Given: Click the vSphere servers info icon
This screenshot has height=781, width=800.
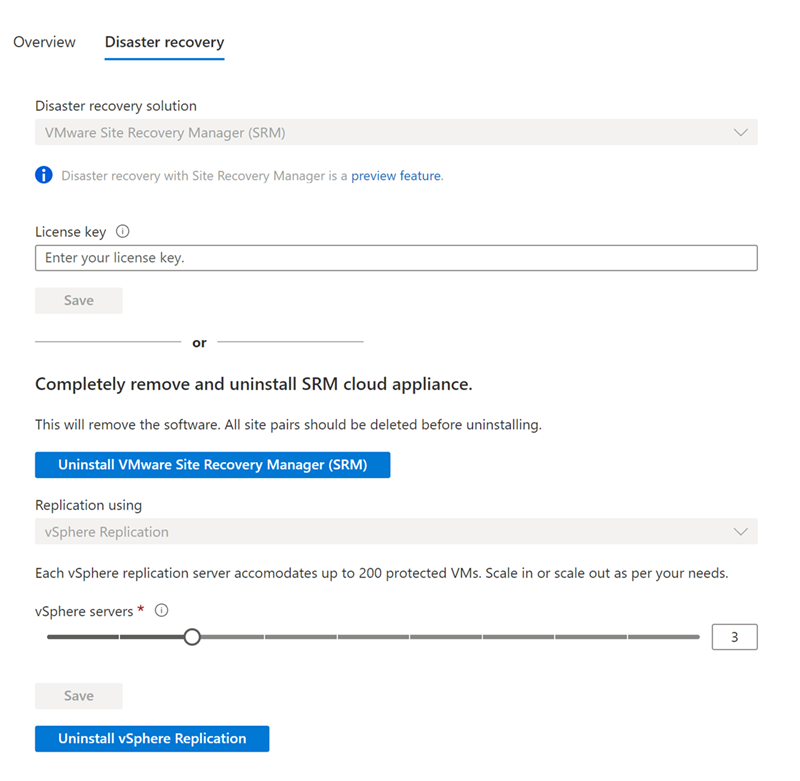Looking at the screenshot, I should coord(162,610).
